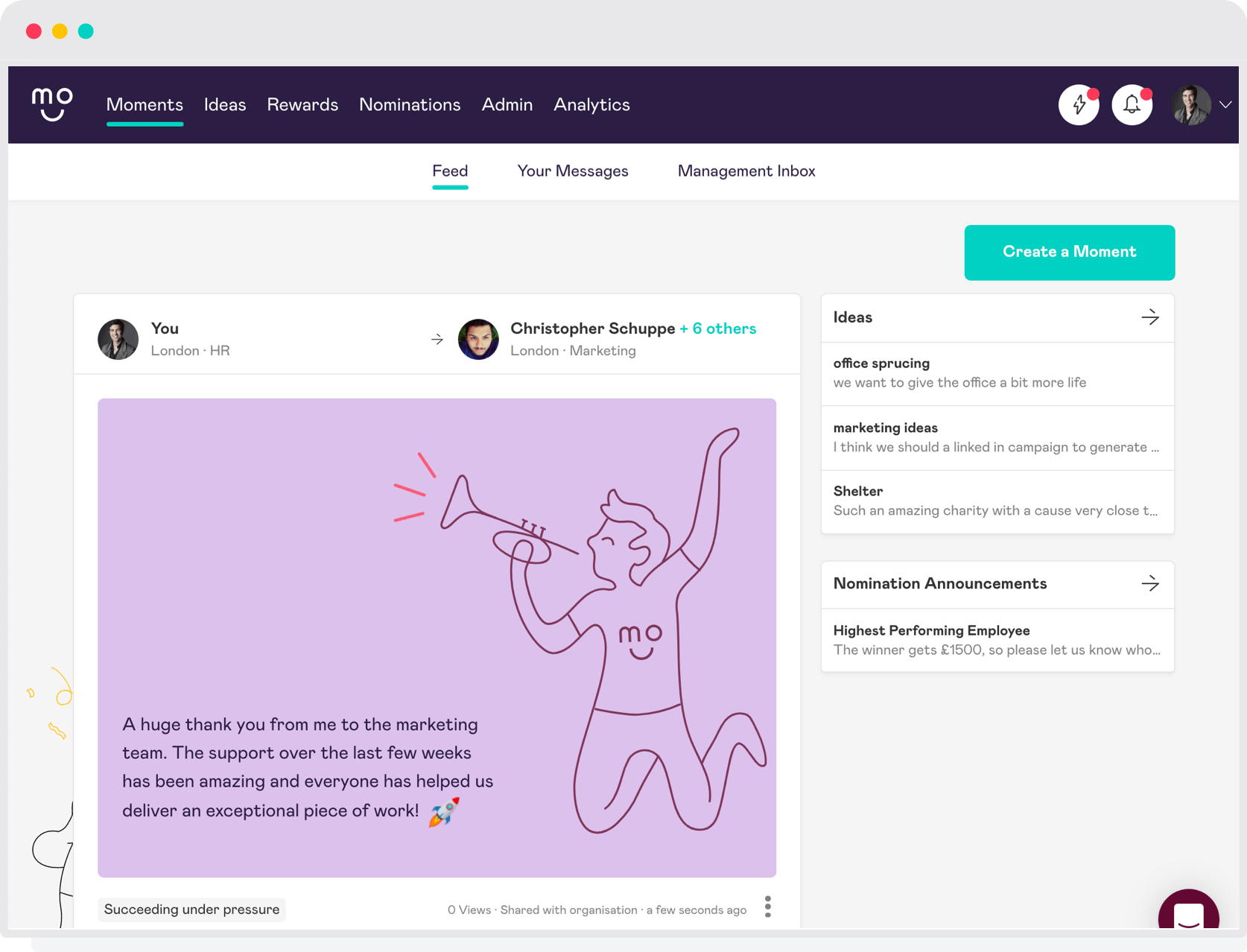Open Highest Performing Employee announcement
This screenshot has height=952, width=1247.
(x=997, y=640)
